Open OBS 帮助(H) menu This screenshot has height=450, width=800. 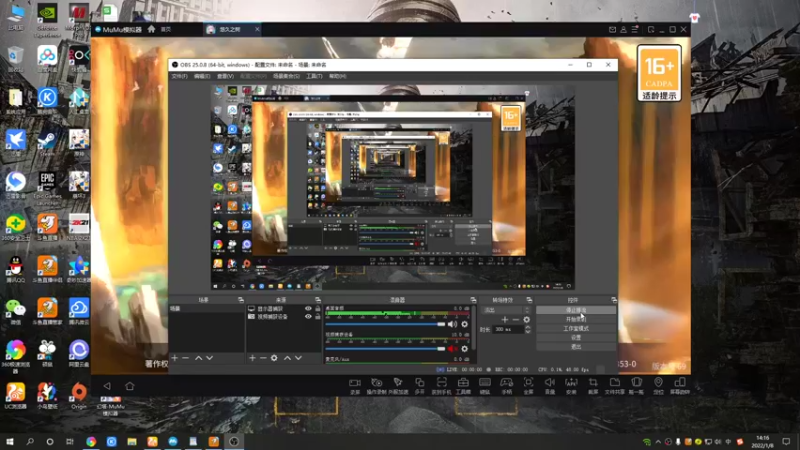click(x=337, y=76)
